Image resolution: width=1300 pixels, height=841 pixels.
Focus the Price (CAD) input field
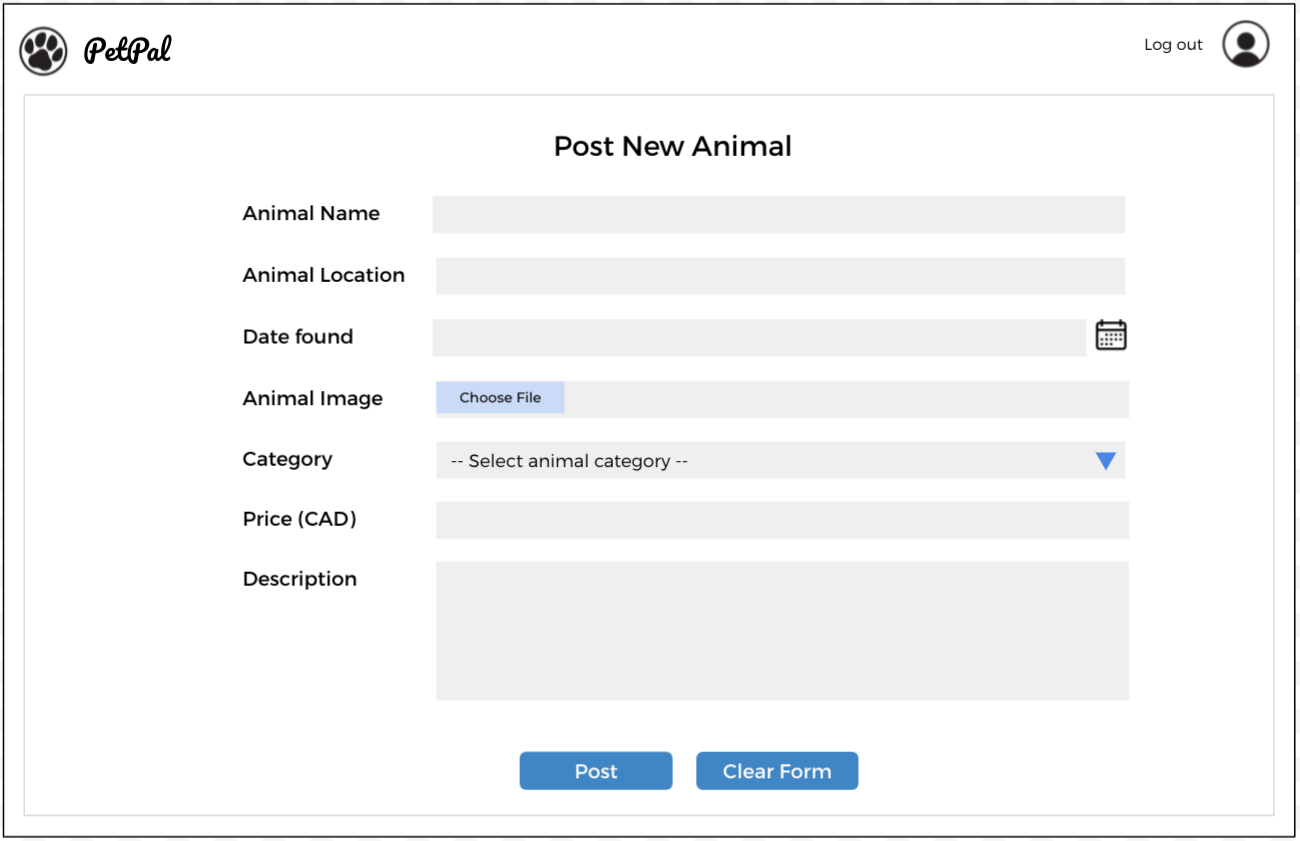tap(782, 520)
